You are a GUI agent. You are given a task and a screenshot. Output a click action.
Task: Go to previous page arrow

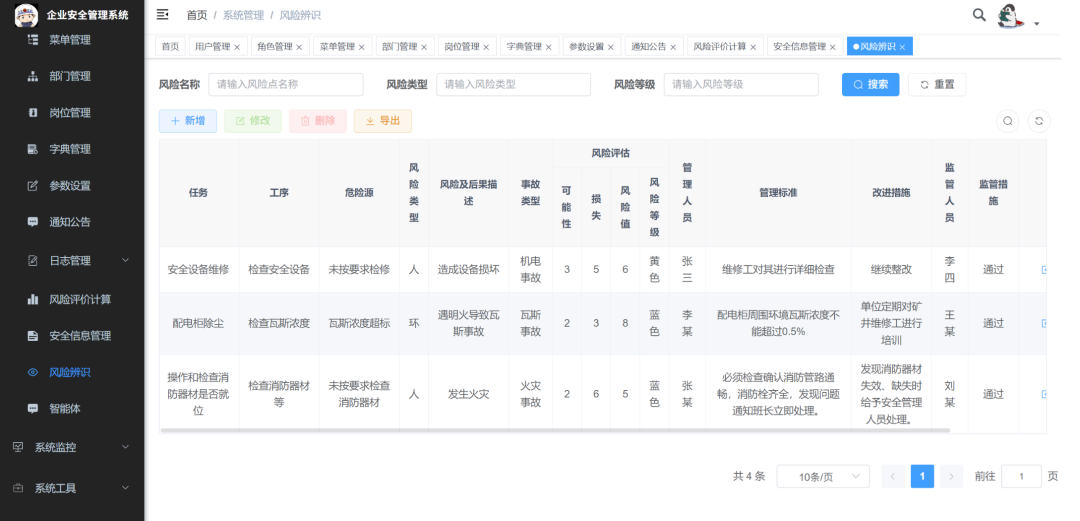pyautogui.click(x=893, y=476)
